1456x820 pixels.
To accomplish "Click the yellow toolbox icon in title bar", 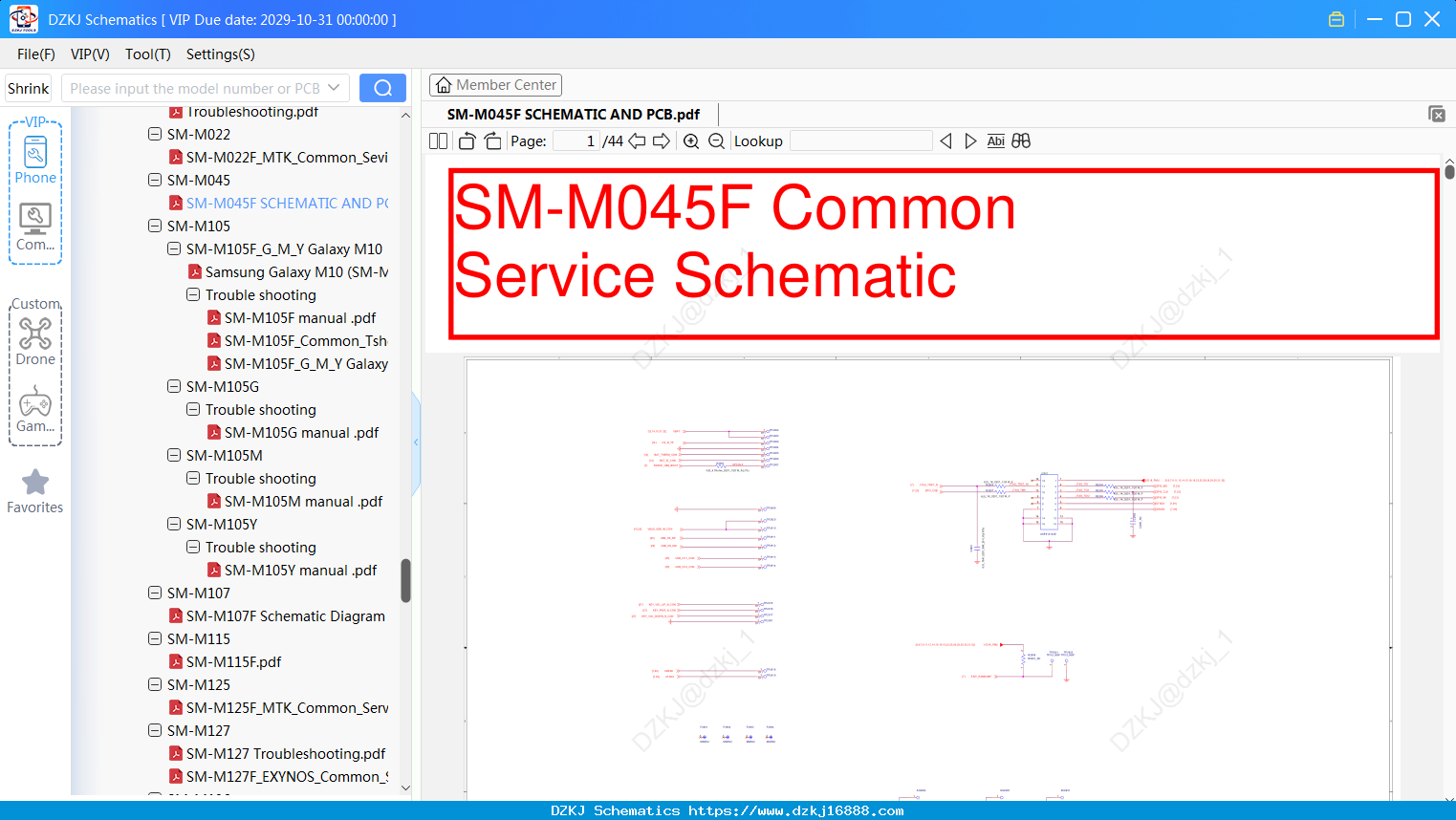I will tap(1336, 19).
